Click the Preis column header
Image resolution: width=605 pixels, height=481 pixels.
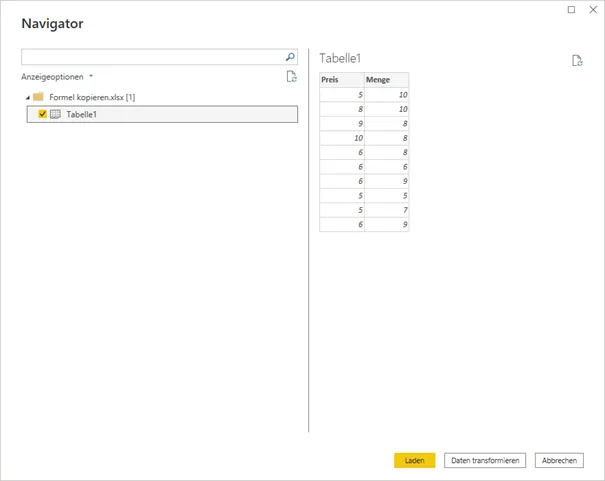pos(342,80)
